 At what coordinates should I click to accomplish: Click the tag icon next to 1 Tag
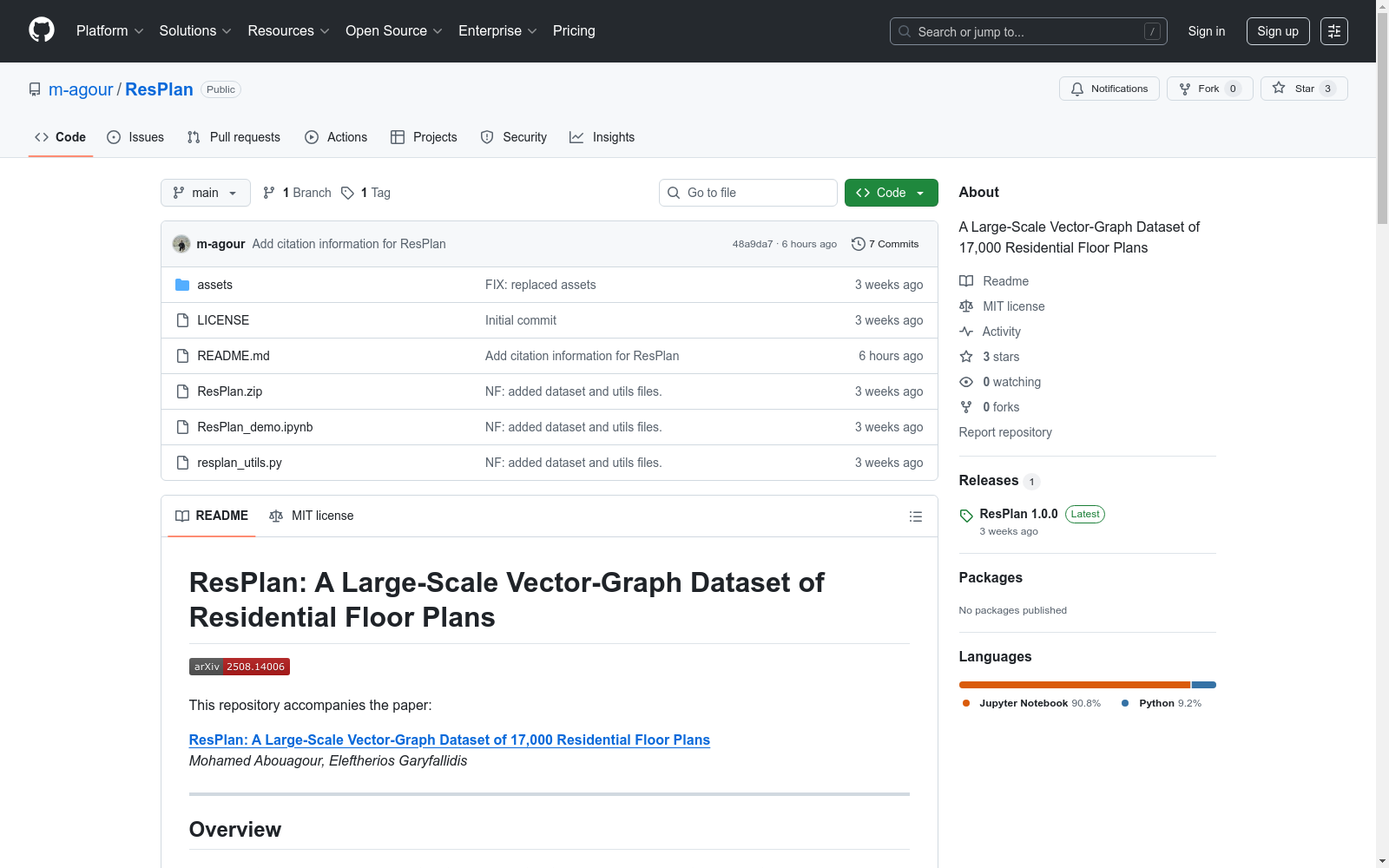tap(347, 193)
